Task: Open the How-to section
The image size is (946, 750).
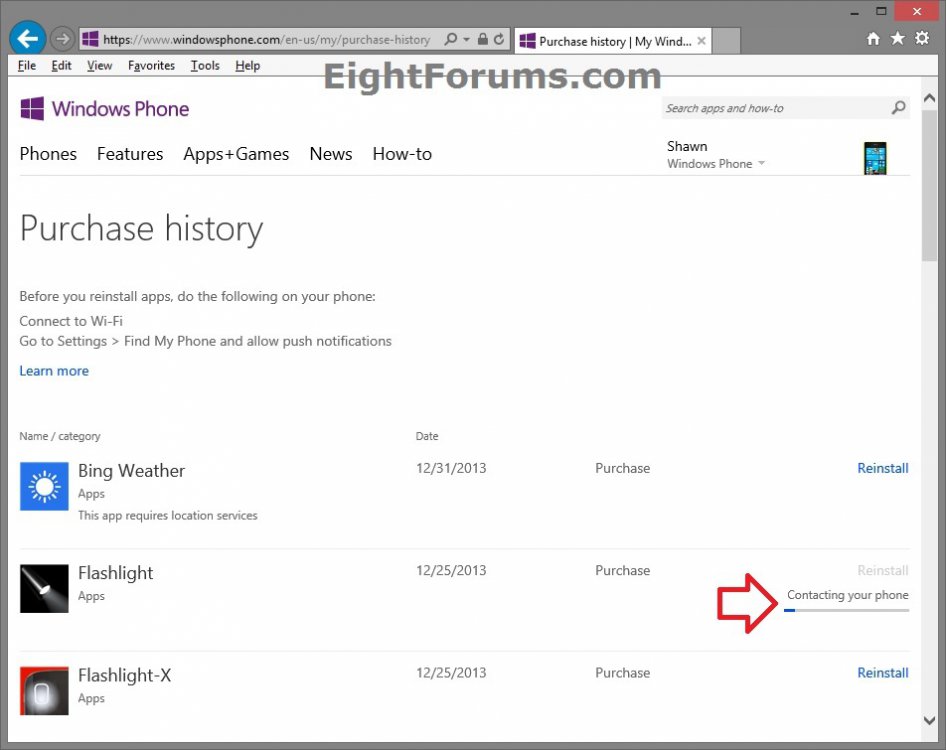Action: [402, 154]
